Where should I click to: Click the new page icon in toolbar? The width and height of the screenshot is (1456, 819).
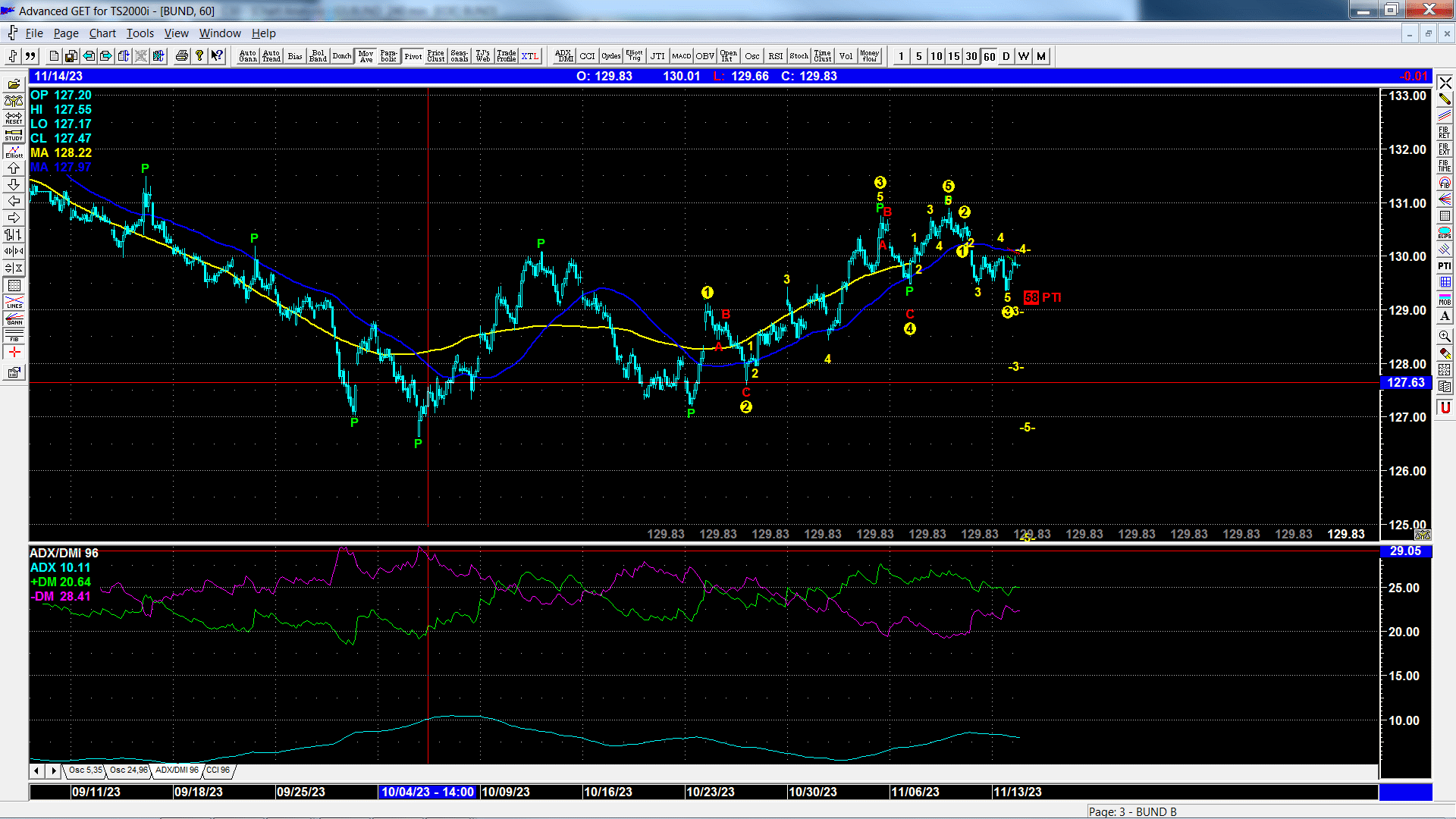tap(54, 56)
